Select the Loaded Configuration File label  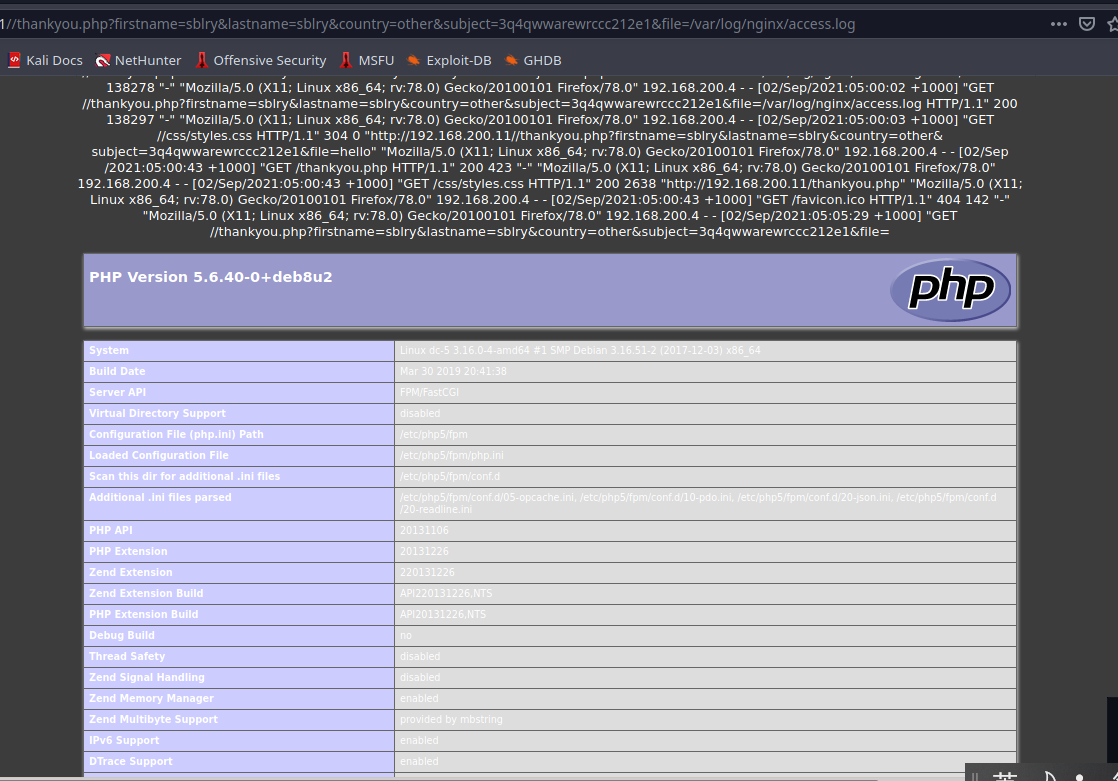click(x=159, y=455)
